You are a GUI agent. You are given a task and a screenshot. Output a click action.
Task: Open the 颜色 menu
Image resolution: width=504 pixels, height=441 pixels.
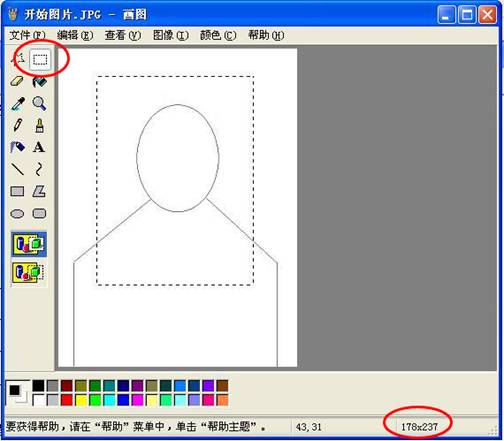[x=218, y=35]
